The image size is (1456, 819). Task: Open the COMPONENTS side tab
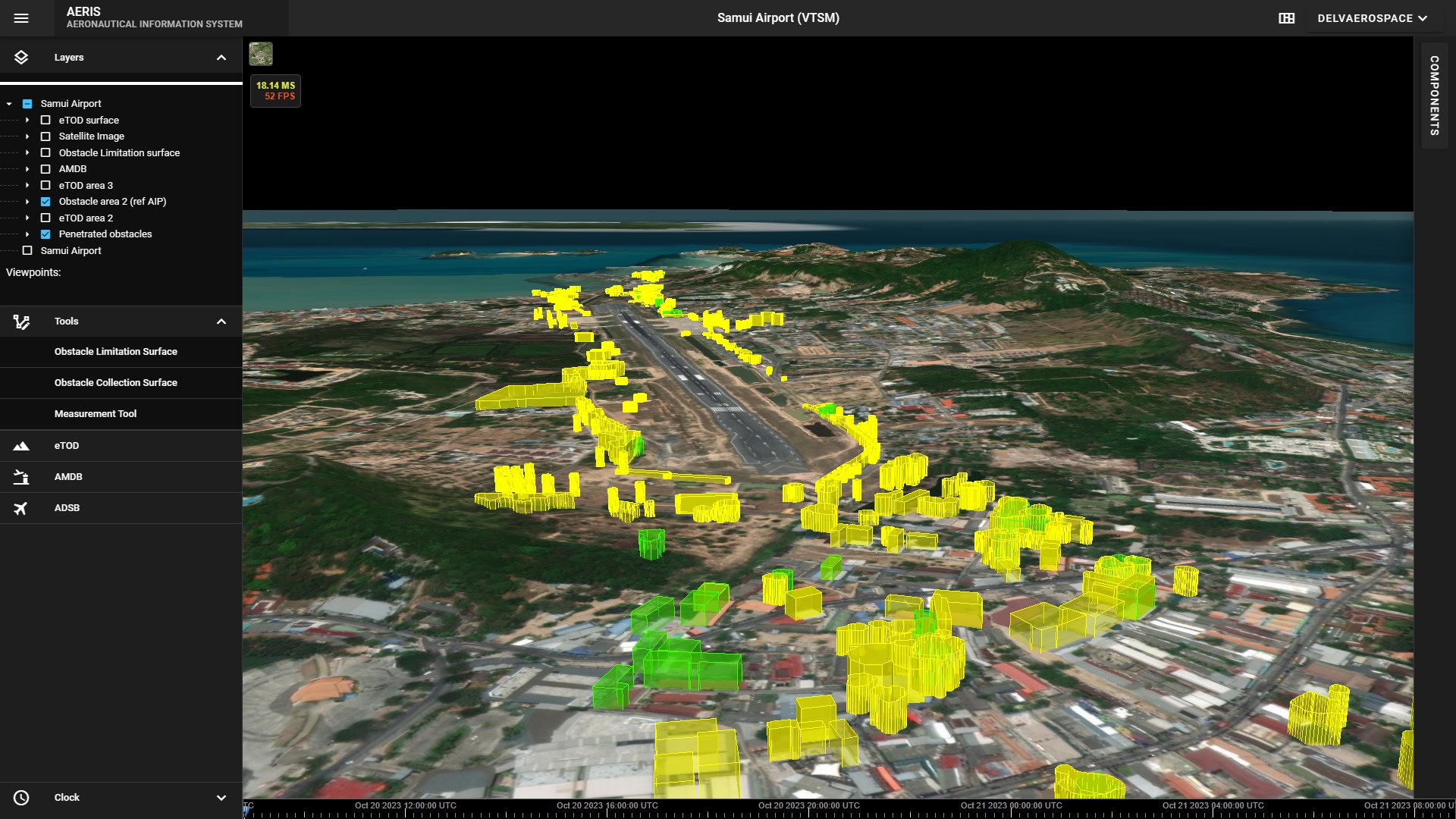coord(1434,95)
